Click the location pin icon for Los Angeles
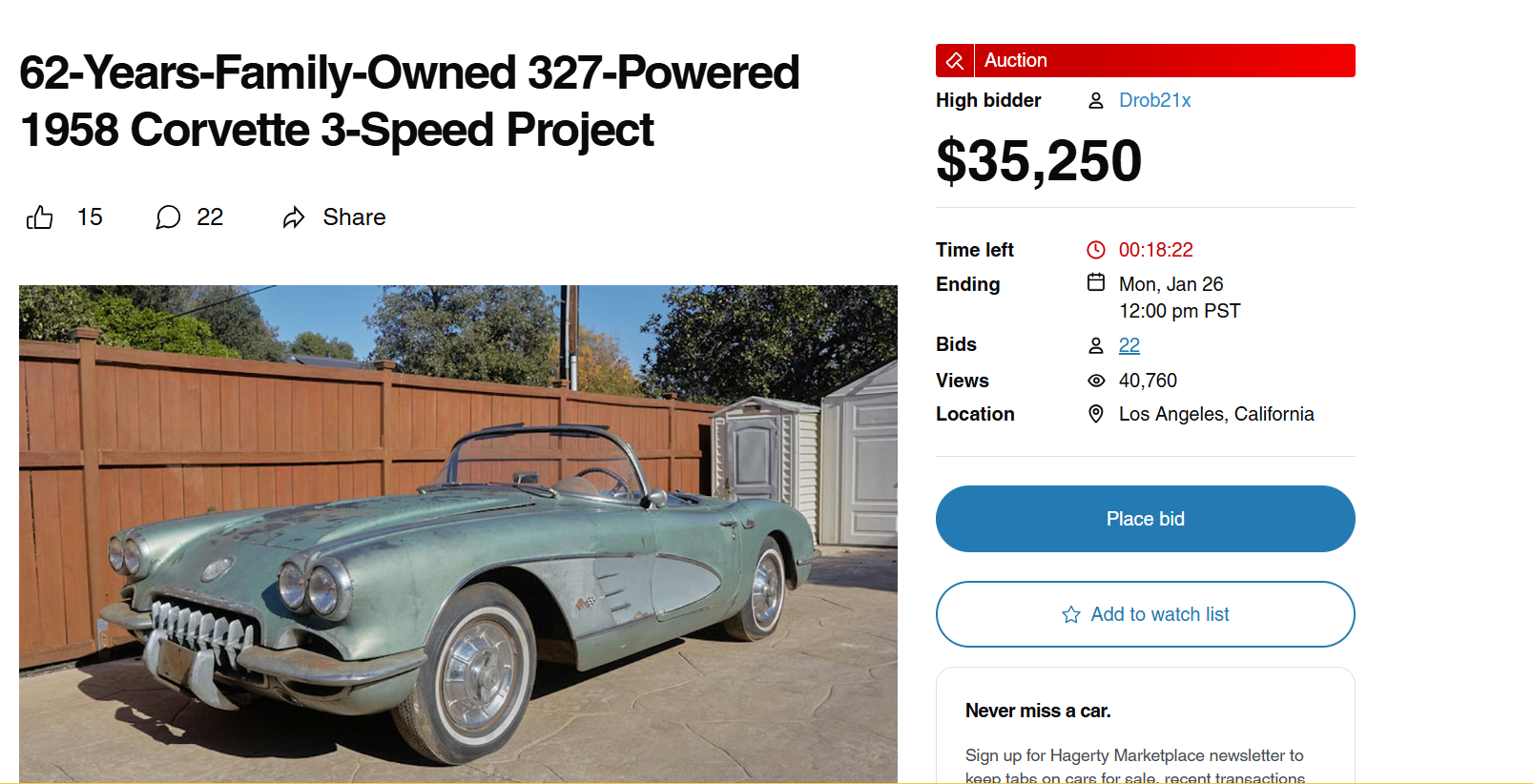Image resolution: width=1533 pixels, height=784 pixels. 1095,414
